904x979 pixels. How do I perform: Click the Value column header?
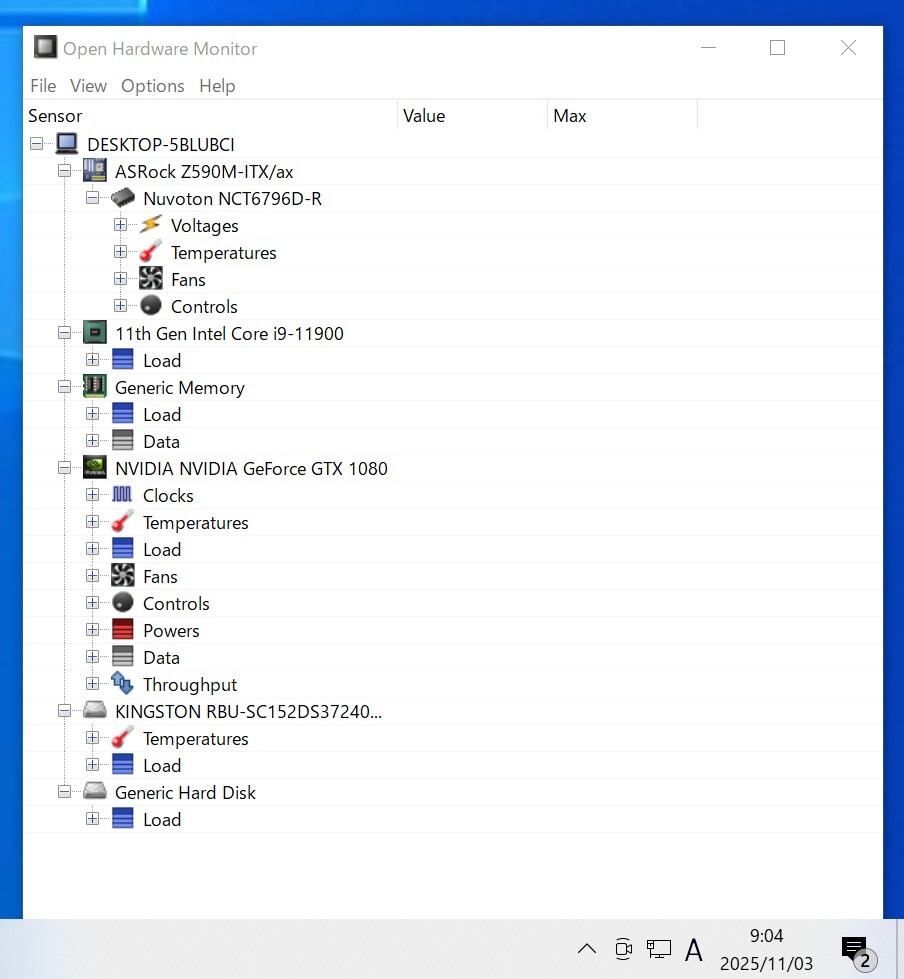[470, 116]
